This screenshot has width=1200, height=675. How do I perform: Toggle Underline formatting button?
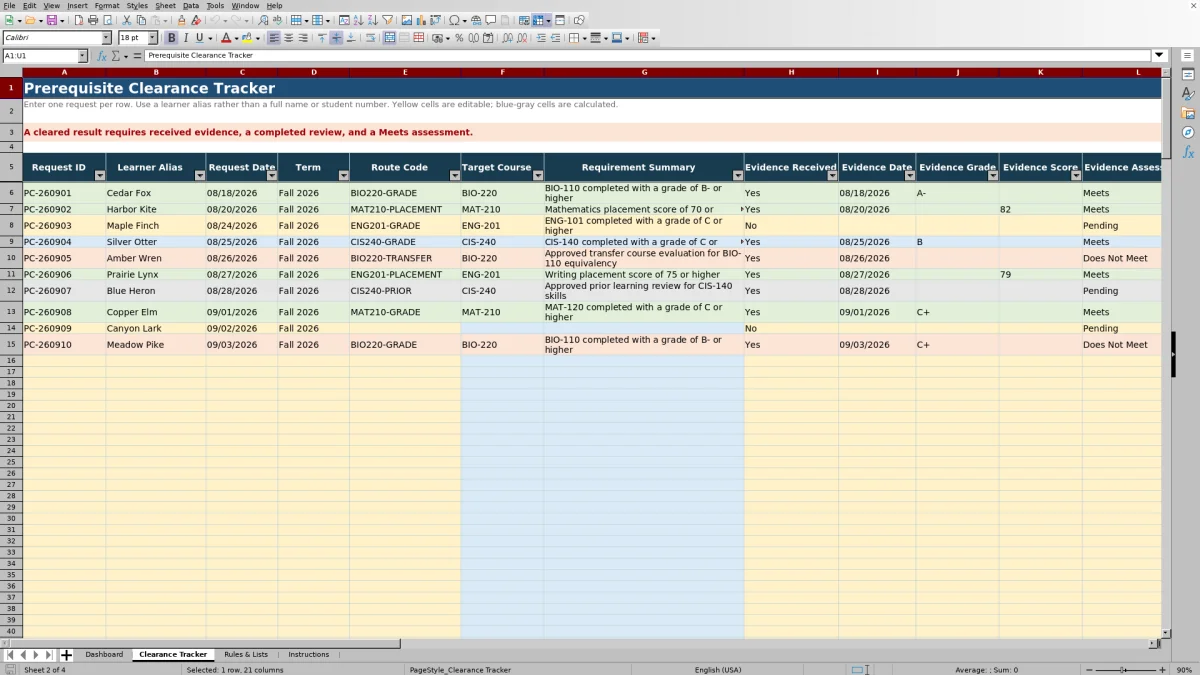tap(199, 38)
